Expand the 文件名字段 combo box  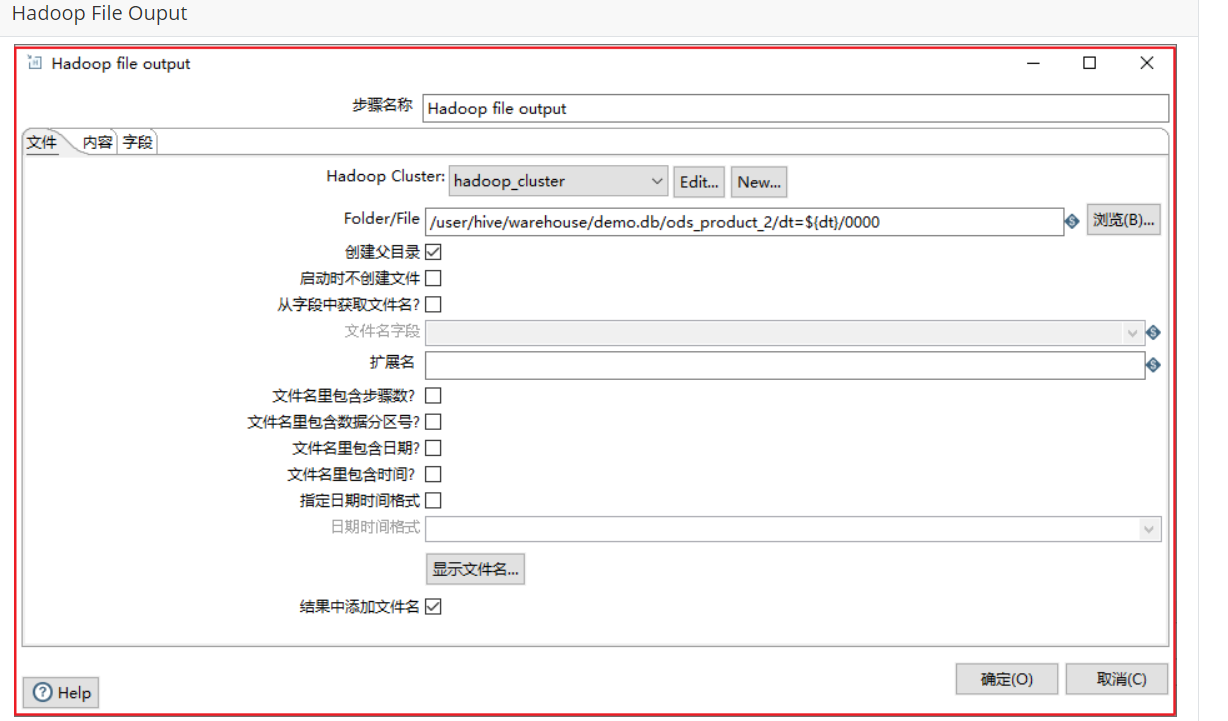[1132, 331]
